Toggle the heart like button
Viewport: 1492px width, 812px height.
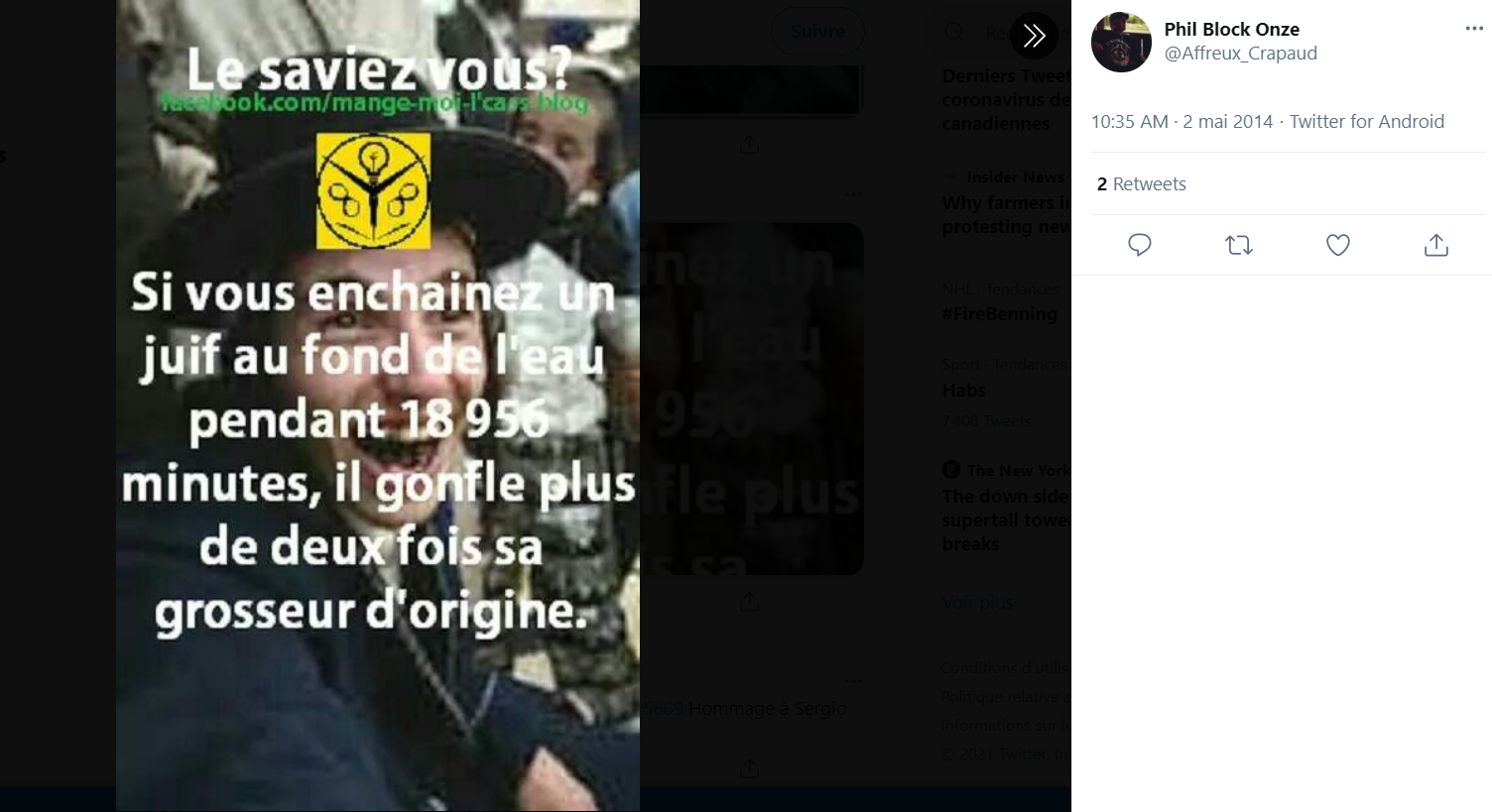click(1338, 245)
